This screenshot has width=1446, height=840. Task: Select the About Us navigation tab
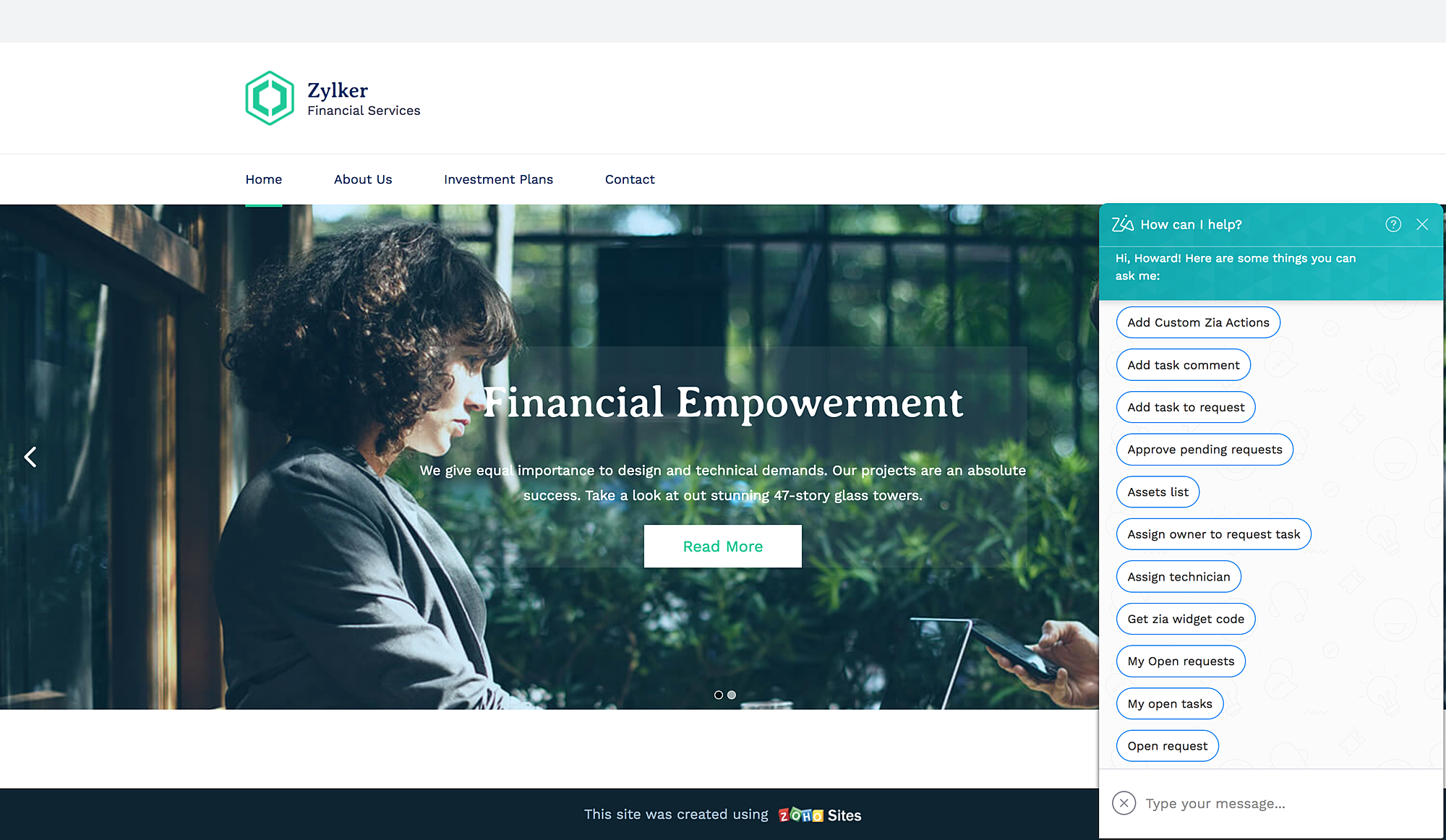coord(363,179)
